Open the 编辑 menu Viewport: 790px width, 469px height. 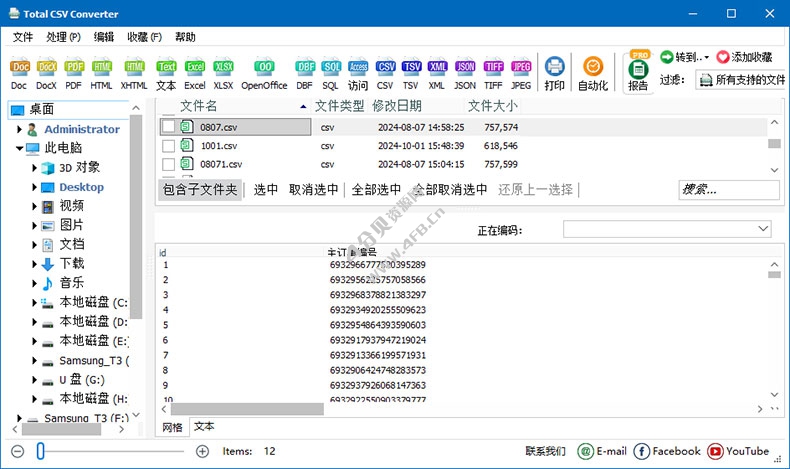click(104, 37)
